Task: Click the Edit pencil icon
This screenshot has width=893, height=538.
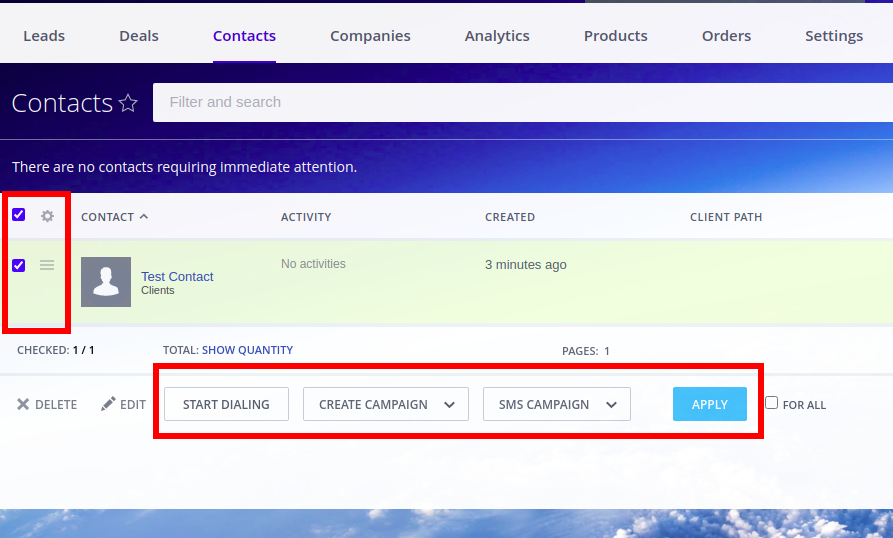Action: tap(109, 405)
